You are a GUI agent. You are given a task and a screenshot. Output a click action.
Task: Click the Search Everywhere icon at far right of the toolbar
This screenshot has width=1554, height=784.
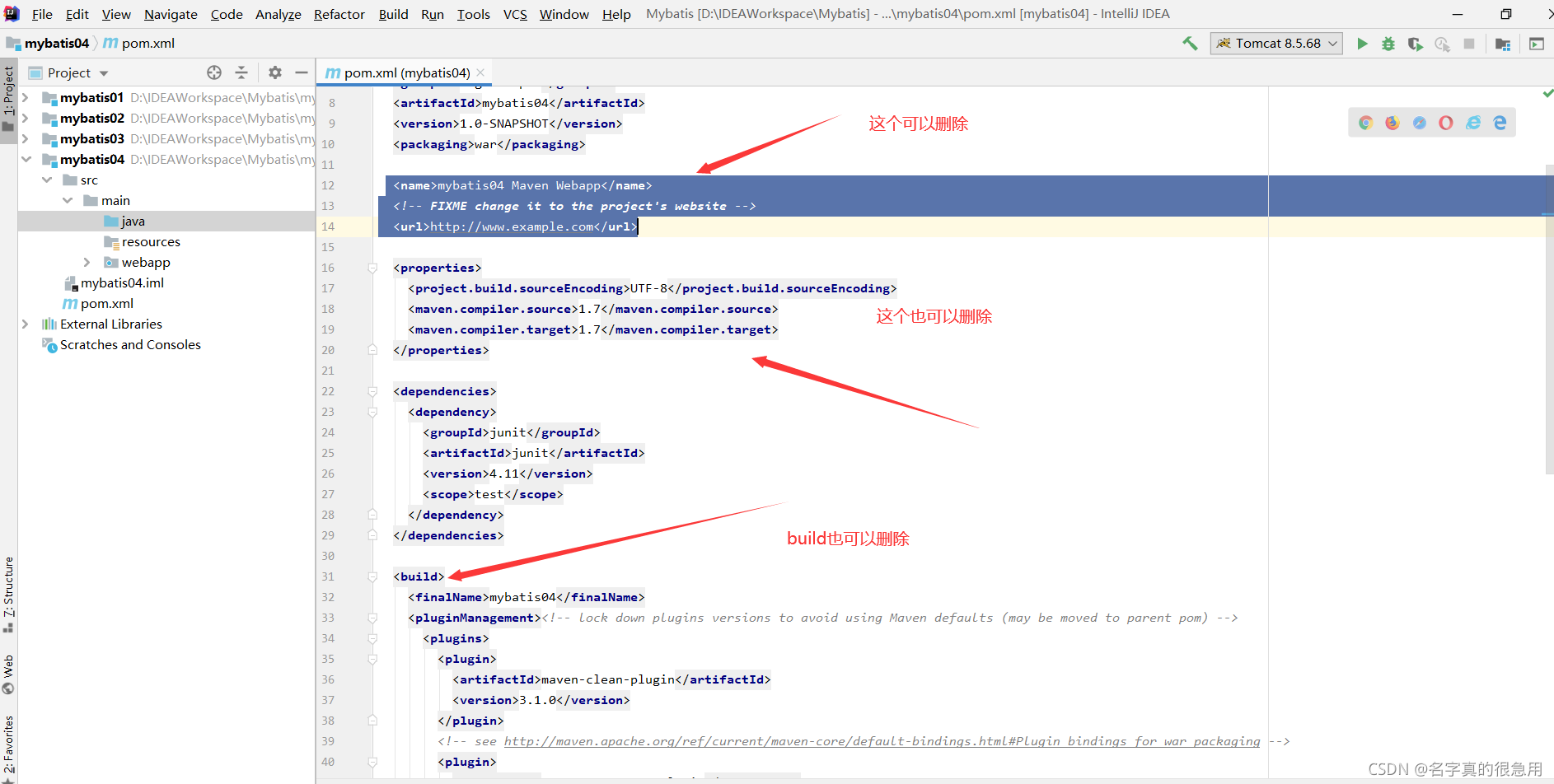click(1537, 44)
